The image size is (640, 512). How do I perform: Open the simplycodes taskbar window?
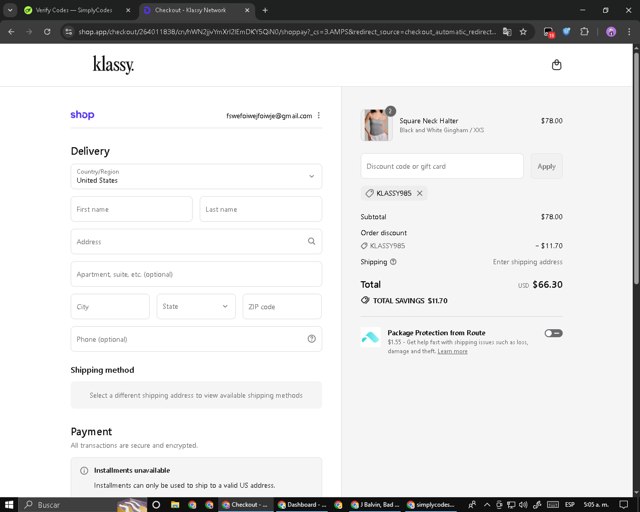coord(431,505)
